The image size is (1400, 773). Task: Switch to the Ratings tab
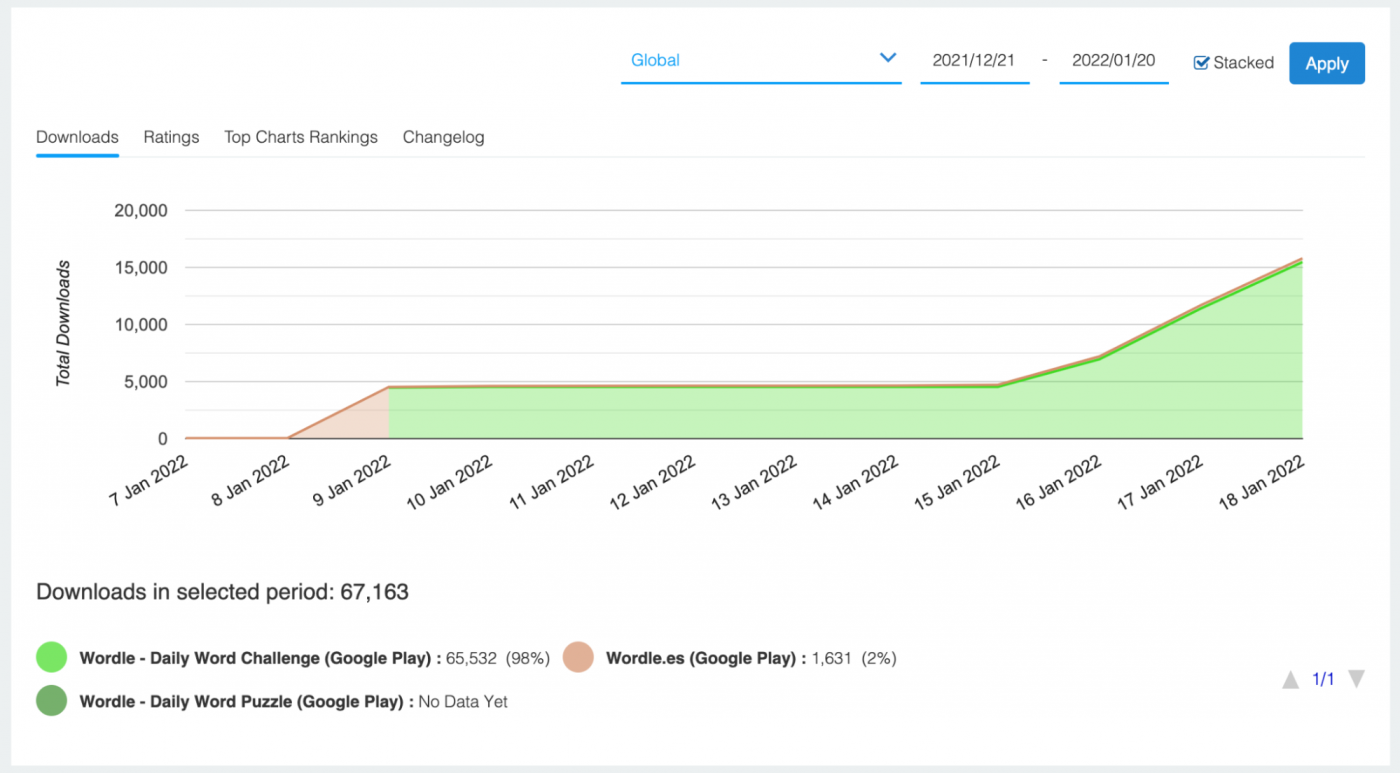coord(171,137)
